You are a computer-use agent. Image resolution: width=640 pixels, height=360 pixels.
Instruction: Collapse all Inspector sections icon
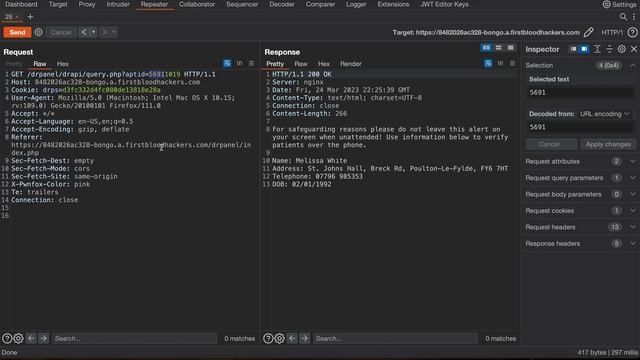tap(609, 49)
